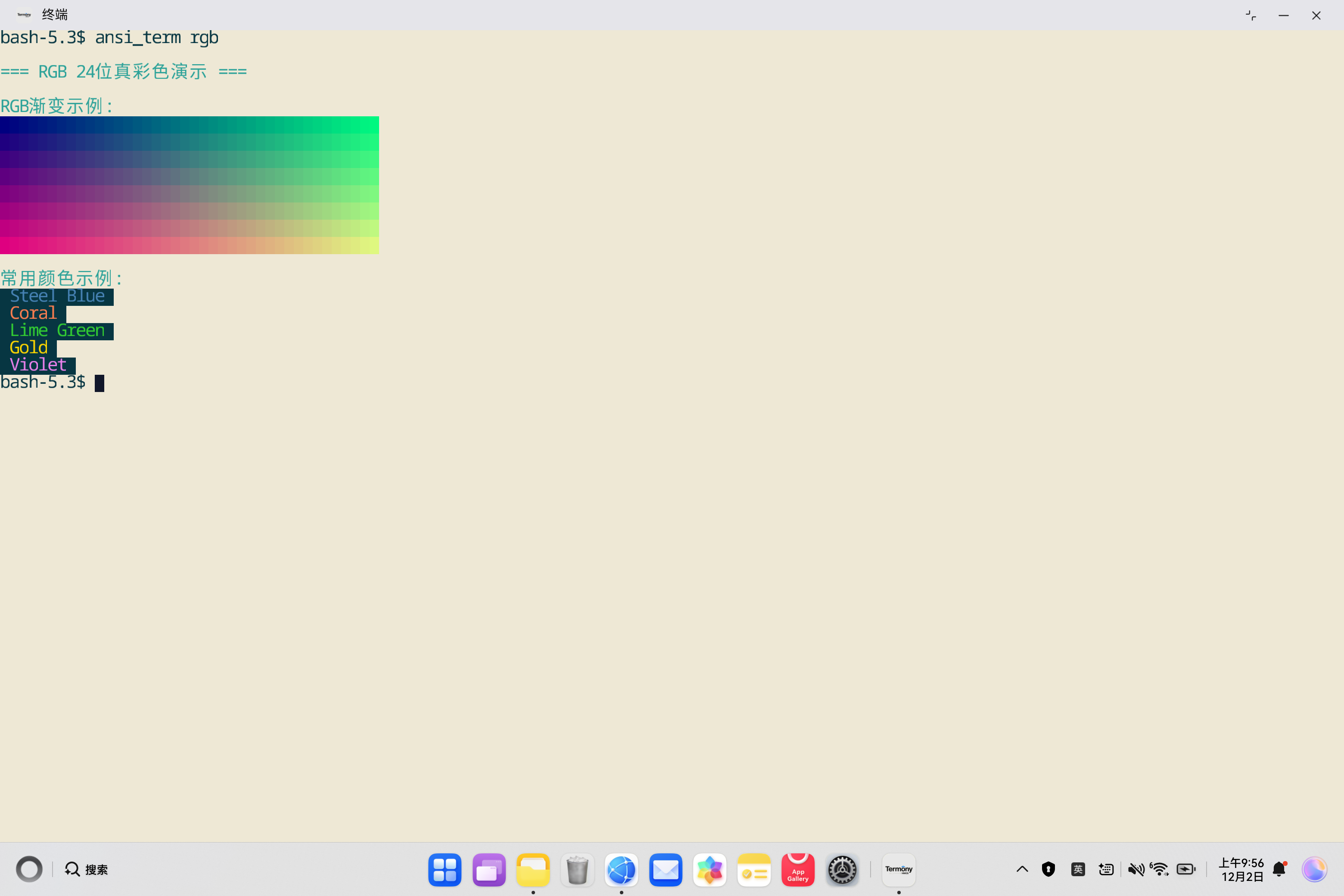Open the Files folder in dock
Viewport: 1344px width, 896px height.
pyautogui.click(x=533, y=870)
